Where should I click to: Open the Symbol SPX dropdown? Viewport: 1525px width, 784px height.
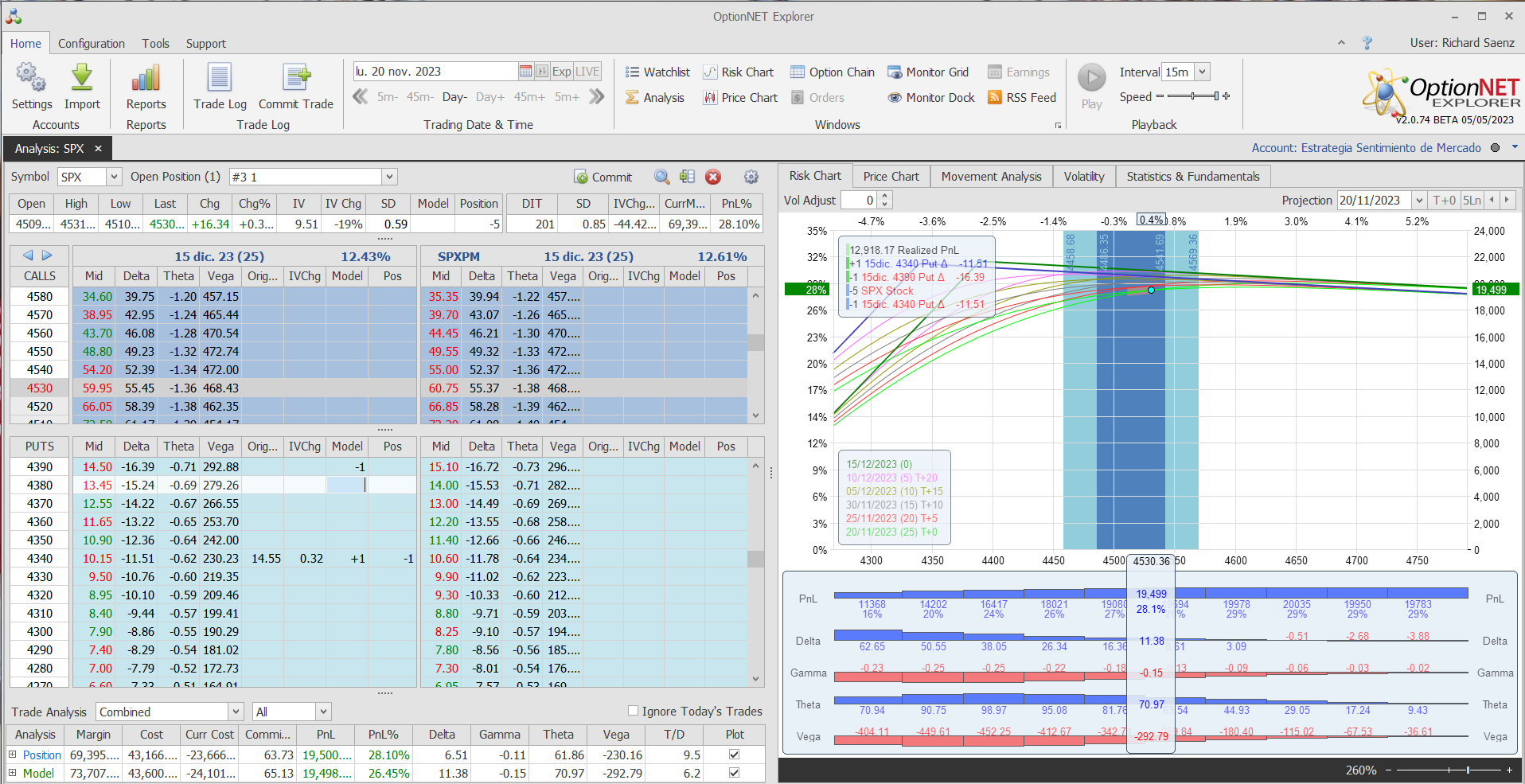point(114,177)
